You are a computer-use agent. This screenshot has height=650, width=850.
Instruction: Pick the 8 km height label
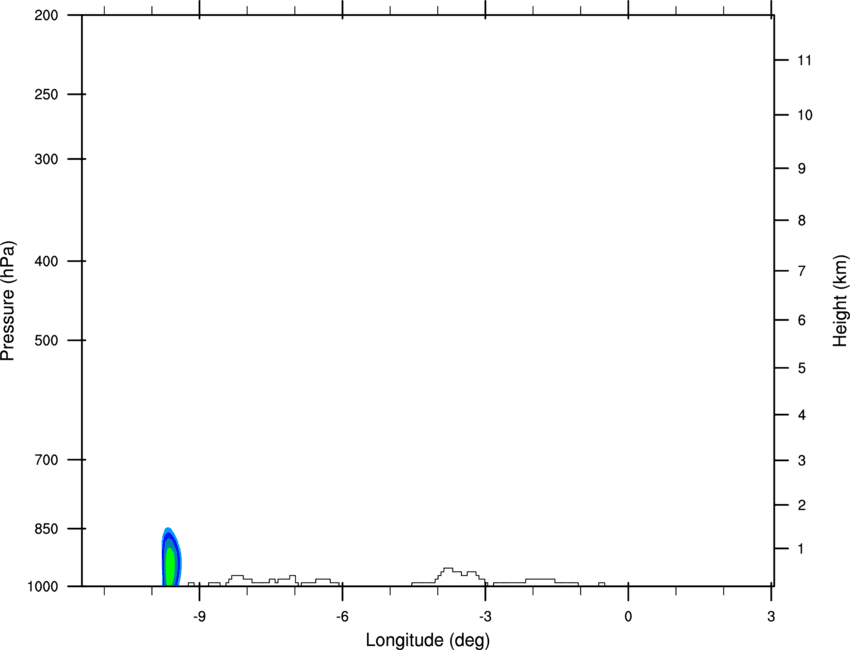point(802,221)
